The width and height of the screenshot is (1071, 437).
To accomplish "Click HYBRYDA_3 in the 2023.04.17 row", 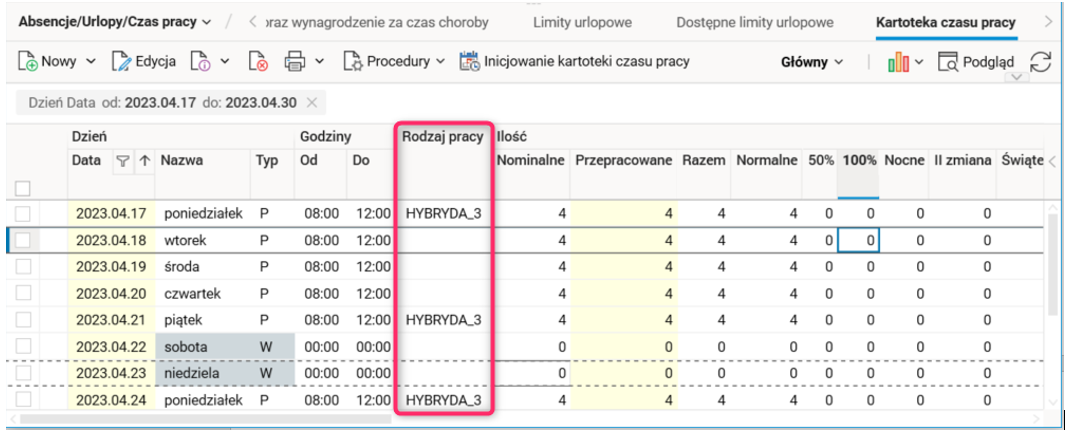I will (x=443, y=214).
